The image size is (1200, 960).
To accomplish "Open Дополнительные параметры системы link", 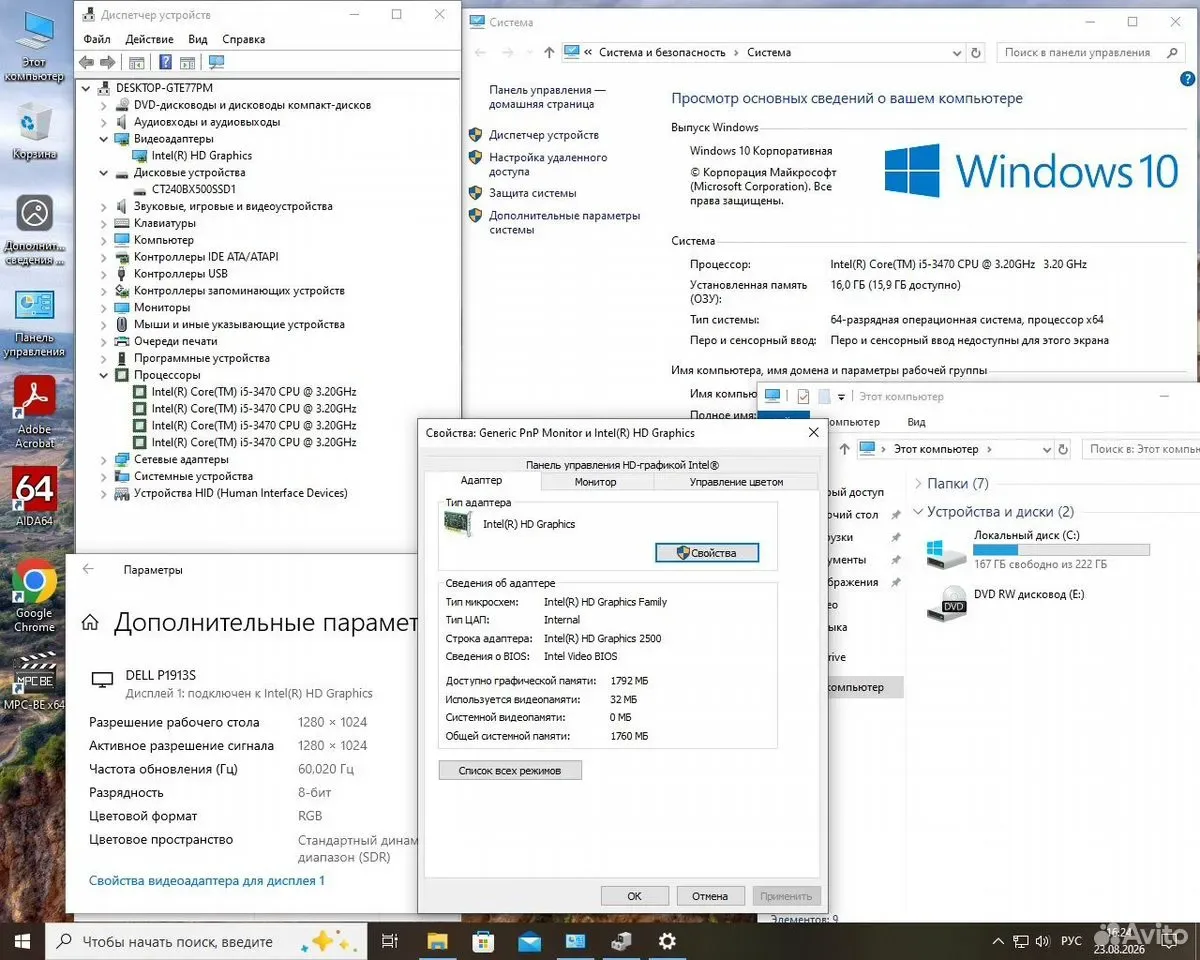I will [564, 222].
